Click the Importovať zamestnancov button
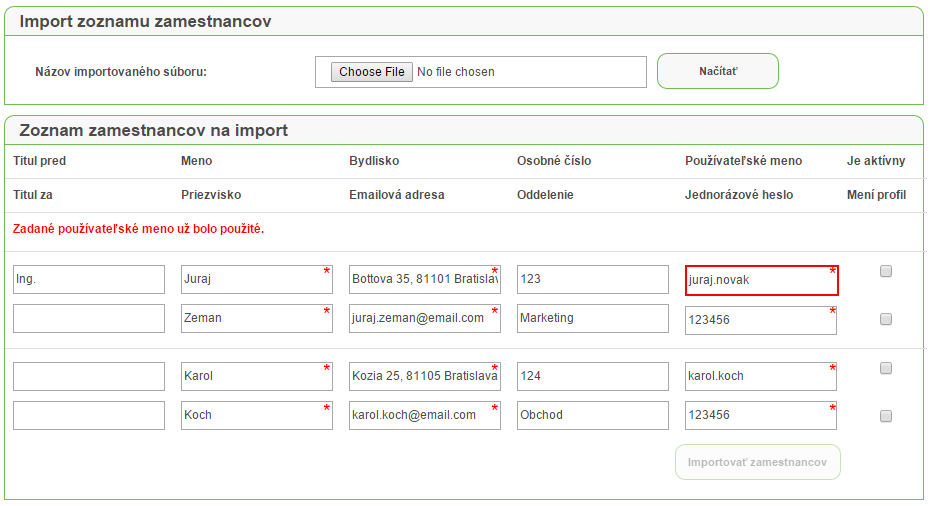Screen dimensions: 930x506 (x=757, y=462)
